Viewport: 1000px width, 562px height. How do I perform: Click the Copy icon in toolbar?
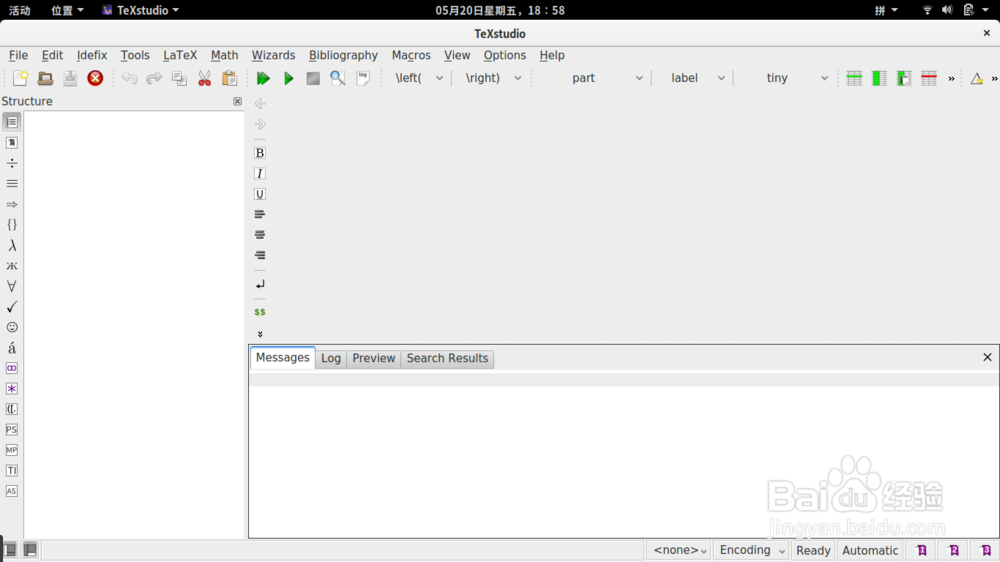pos(179,78)
